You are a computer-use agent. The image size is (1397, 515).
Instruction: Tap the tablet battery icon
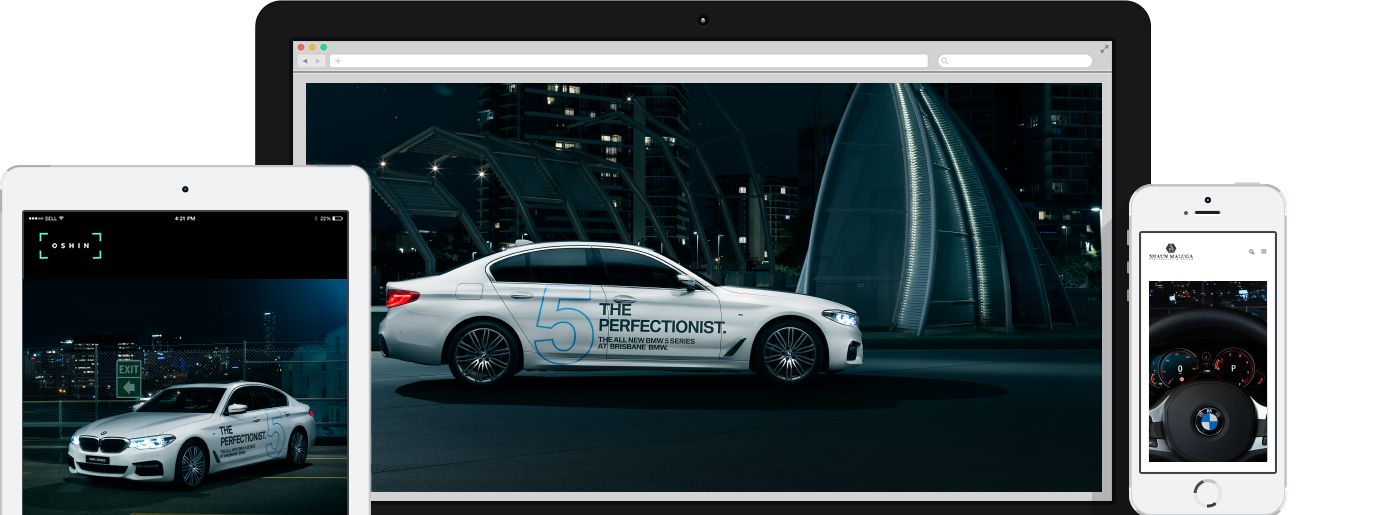click(x=338, y=218)
